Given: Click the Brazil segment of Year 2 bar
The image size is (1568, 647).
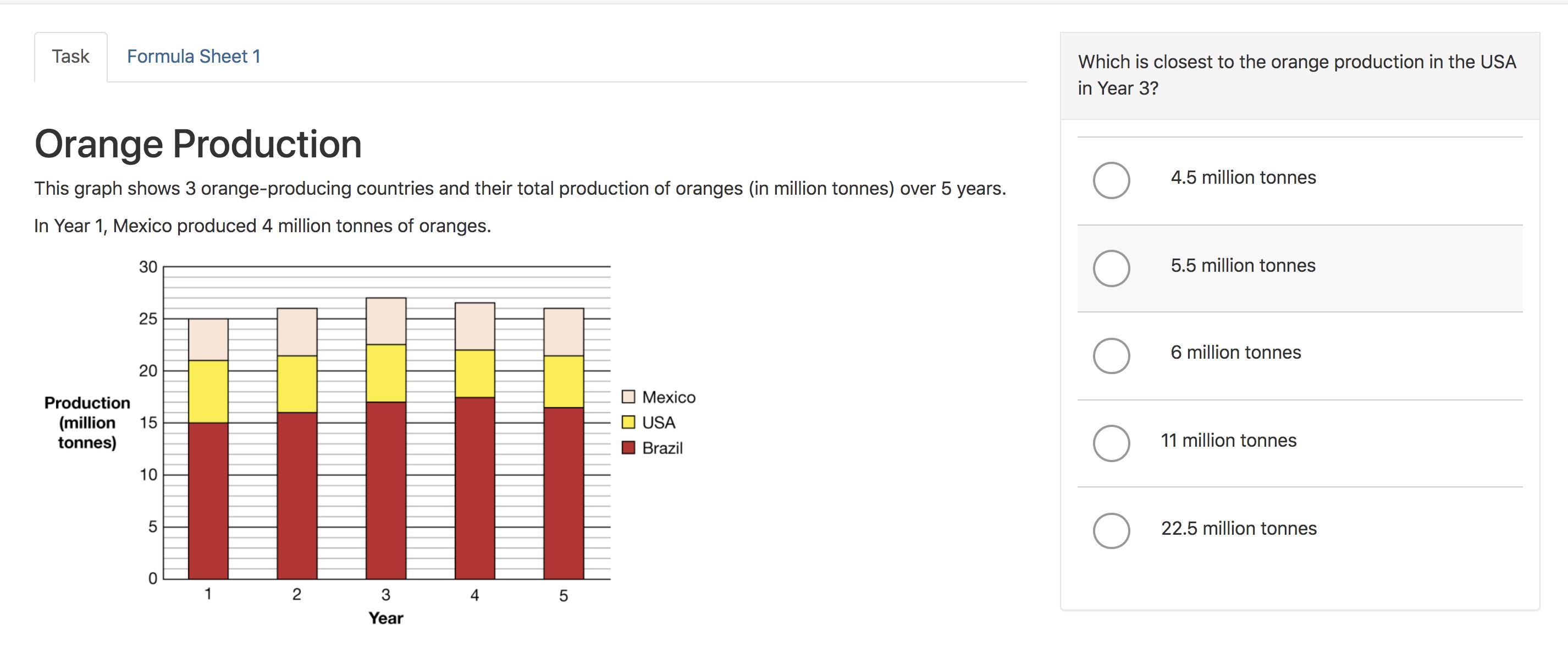Looking at the screenshot, I should pyautogui.click(x=297, y=495).
